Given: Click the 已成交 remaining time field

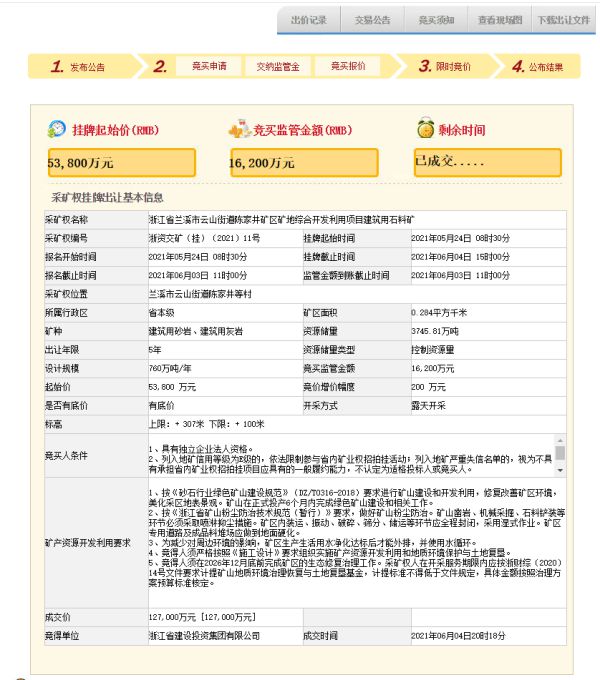Looking at the screenshot, I should point(487,162).
